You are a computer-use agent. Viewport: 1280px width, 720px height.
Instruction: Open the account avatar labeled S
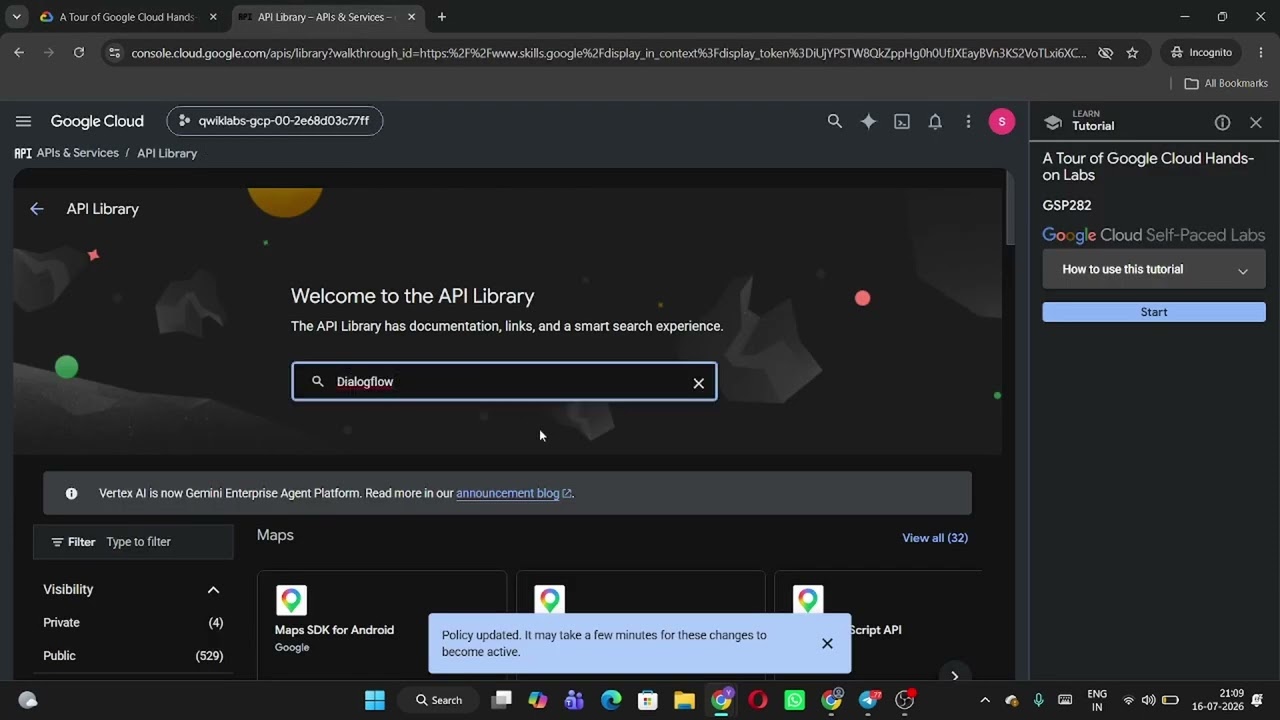click(1001, 121)
